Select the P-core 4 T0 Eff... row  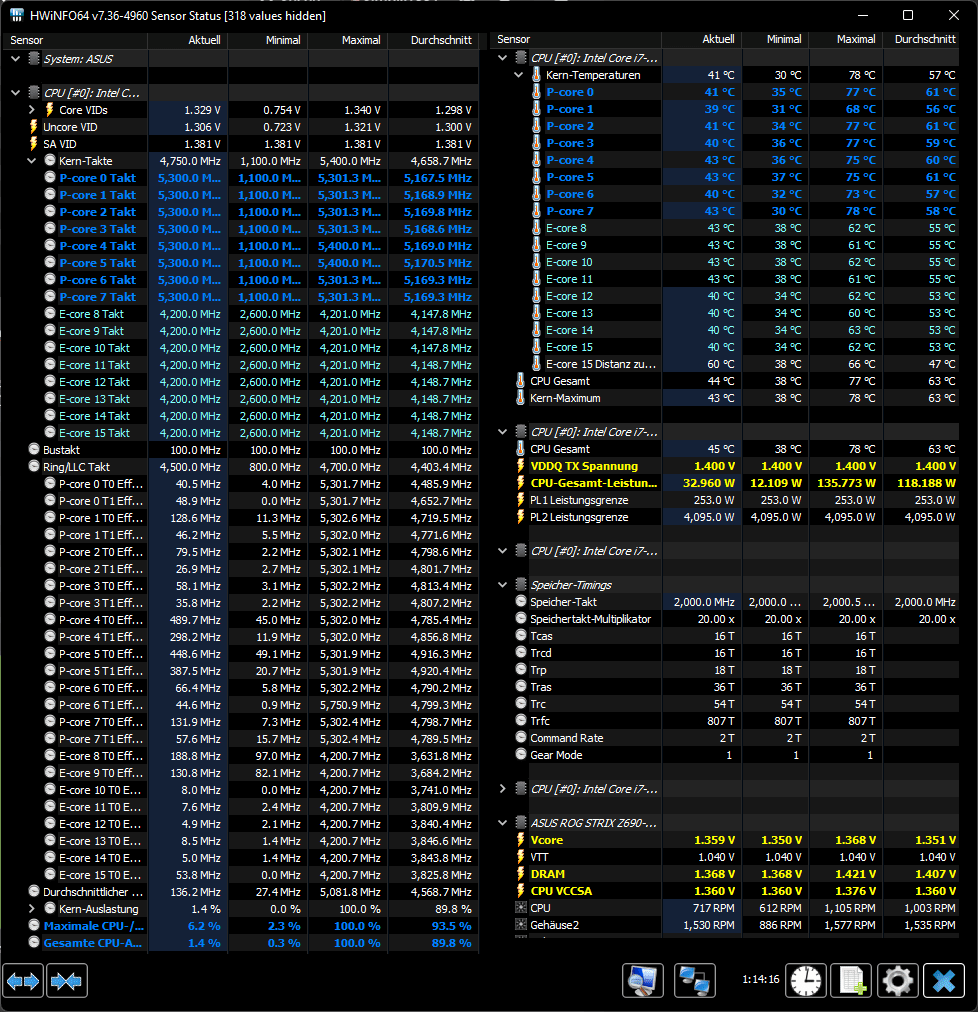pos(241,620)
